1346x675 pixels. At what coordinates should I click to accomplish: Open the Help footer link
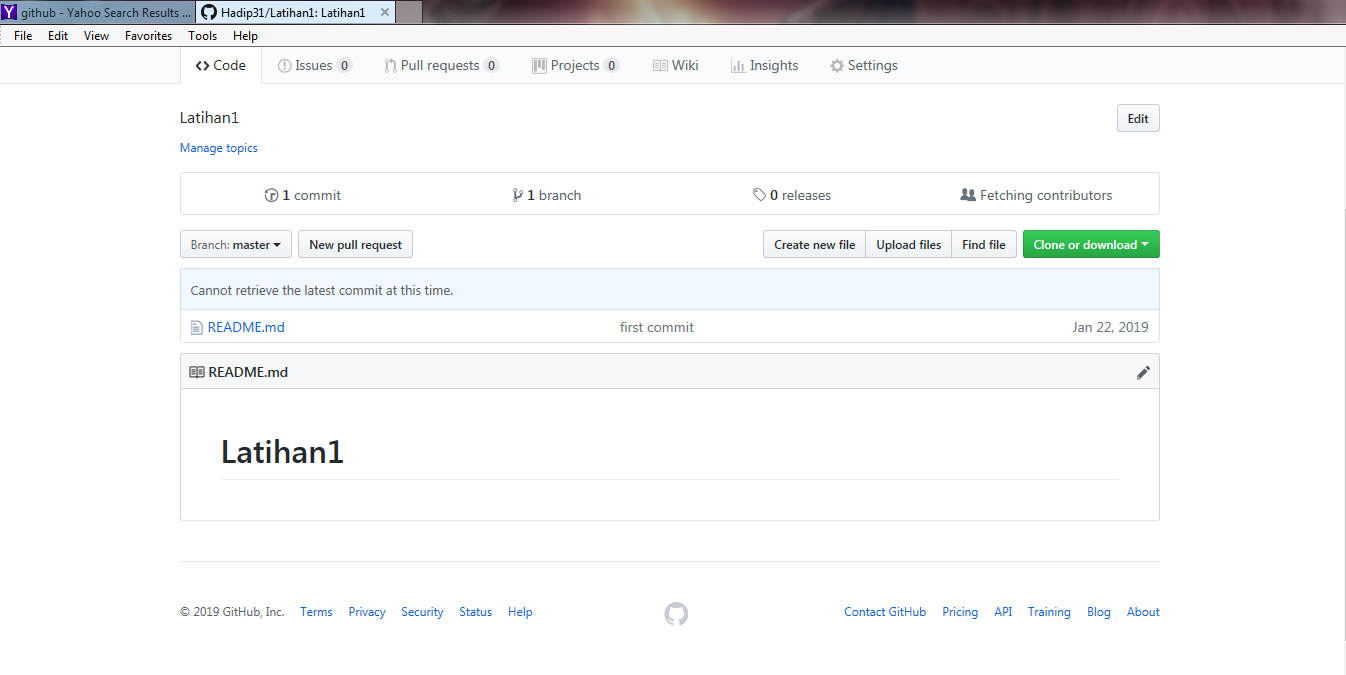coord(520,612)
